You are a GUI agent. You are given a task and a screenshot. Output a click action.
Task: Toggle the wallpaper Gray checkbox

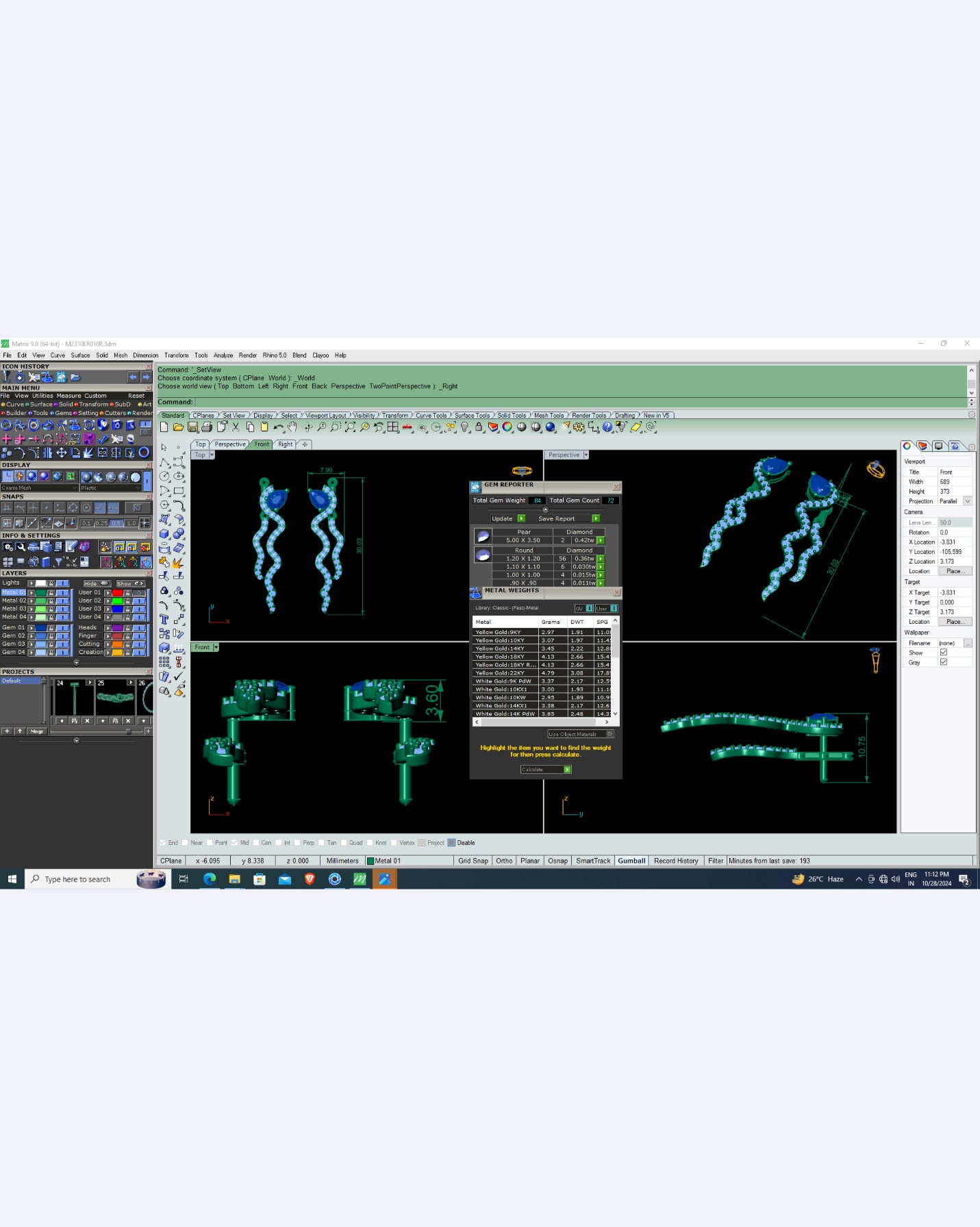(943, 662)
